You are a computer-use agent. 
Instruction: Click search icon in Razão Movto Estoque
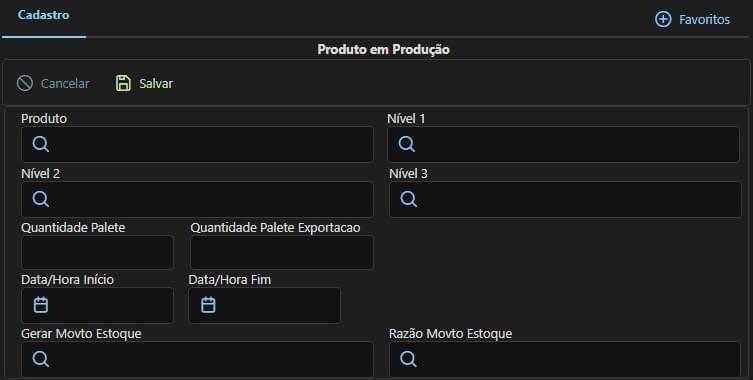(x=409, y=359)
